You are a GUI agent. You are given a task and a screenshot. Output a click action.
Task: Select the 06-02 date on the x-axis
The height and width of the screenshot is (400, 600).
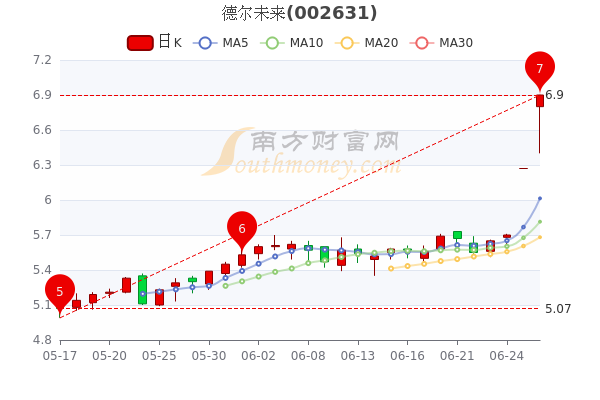point(259,355)
